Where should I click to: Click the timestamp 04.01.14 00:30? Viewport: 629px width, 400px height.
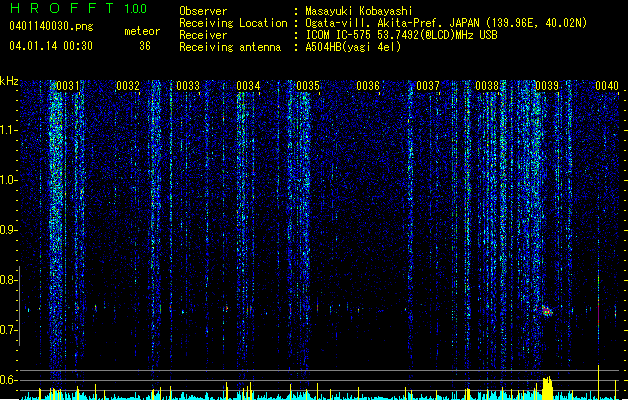51,46
